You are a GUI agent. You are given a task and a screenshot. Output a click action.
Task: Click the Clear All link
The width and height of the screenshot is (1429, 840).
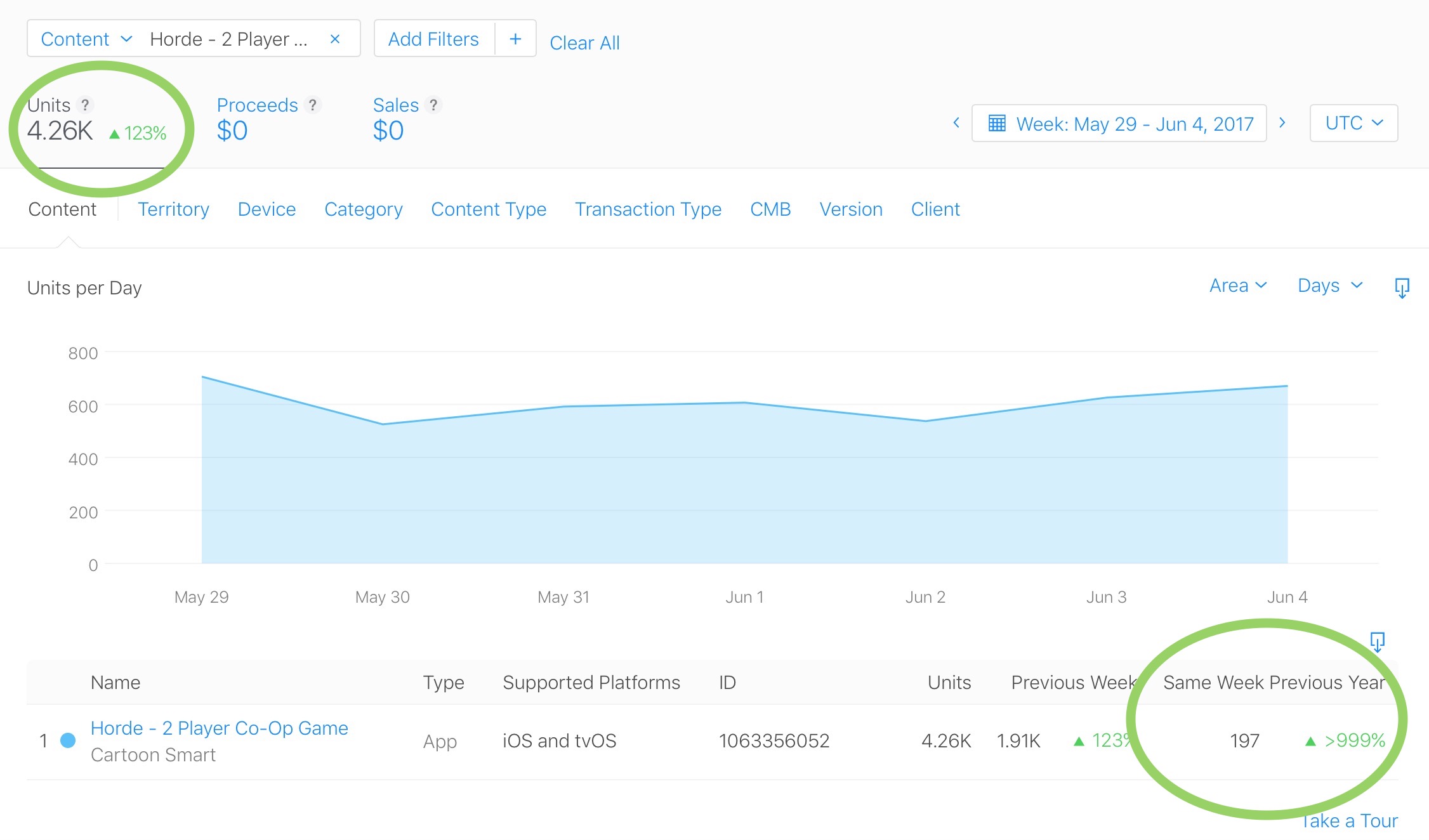point(584,43)
